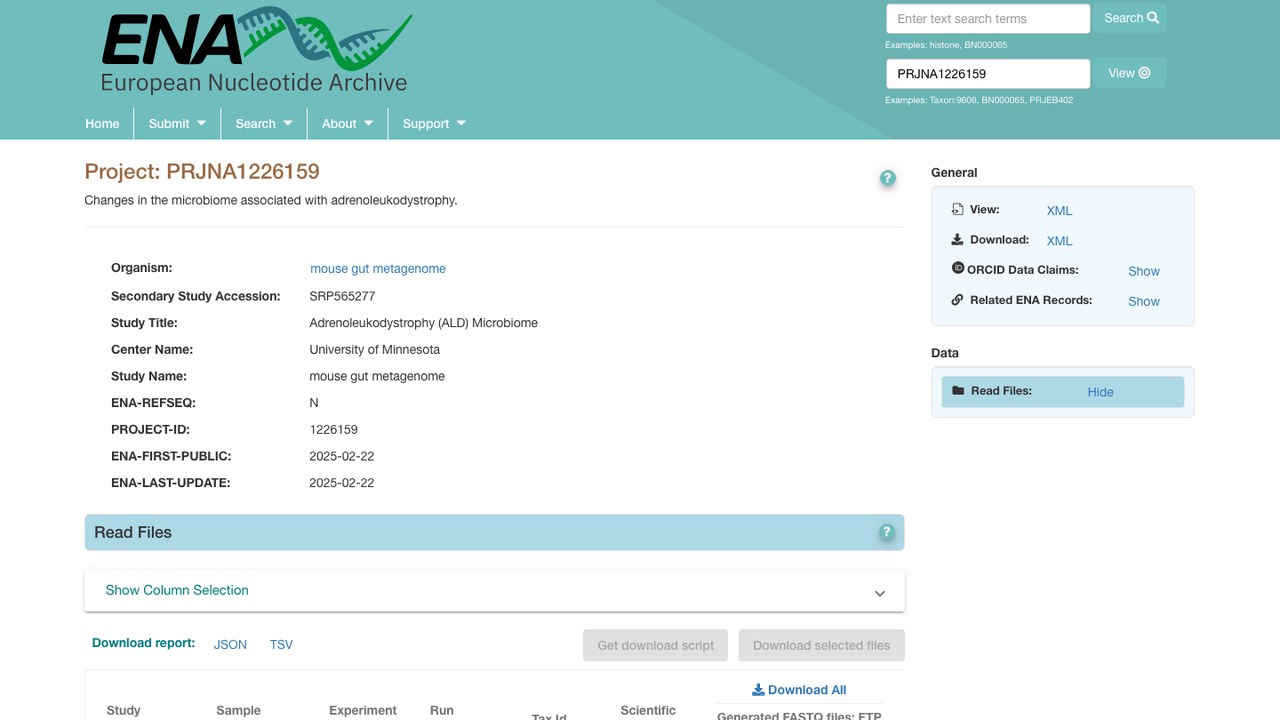Open the Support dropdown menu
The image size is (1280, 720).
point(434,124)
